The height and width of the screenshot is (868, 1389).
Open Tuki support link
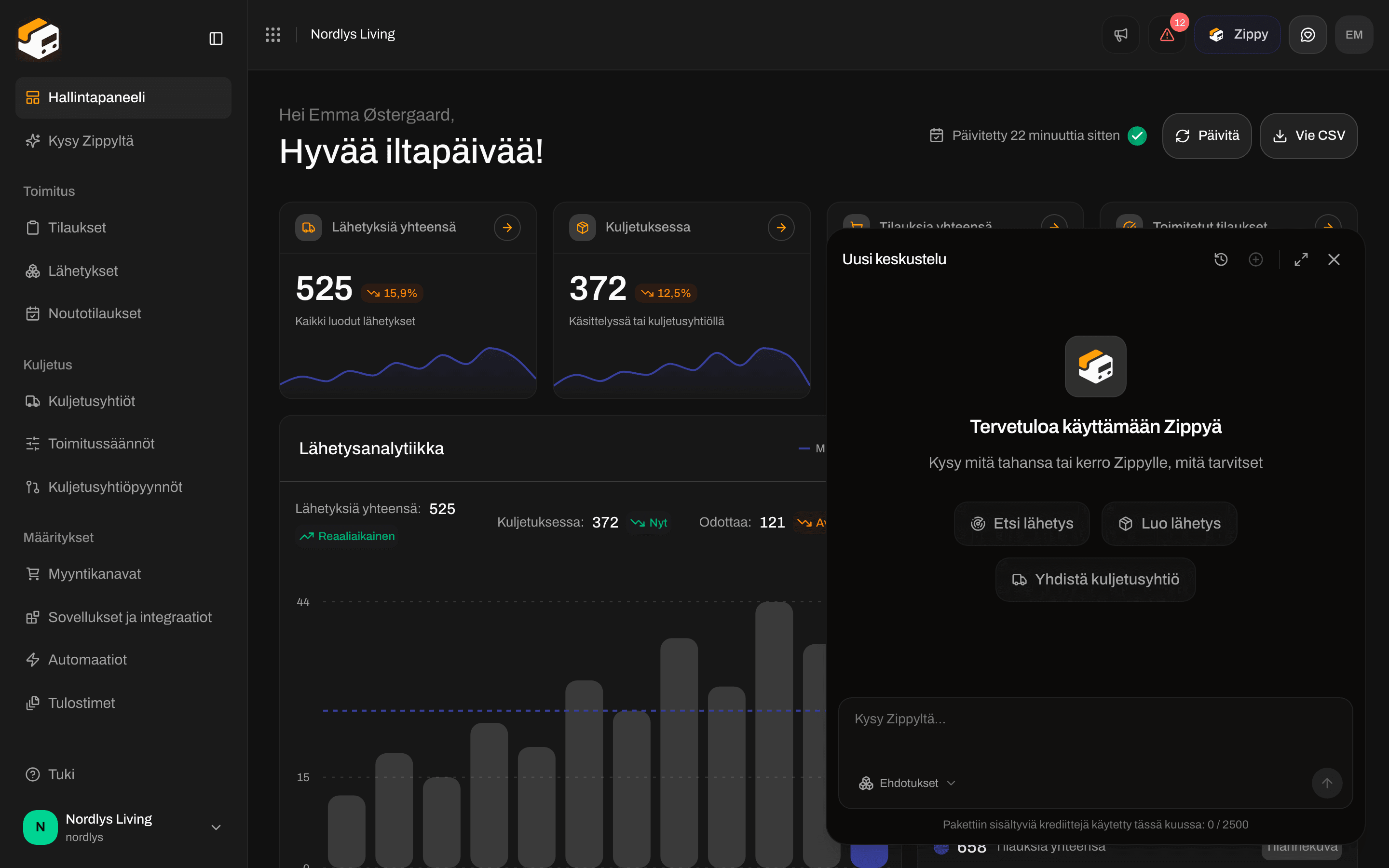(123, 774)
